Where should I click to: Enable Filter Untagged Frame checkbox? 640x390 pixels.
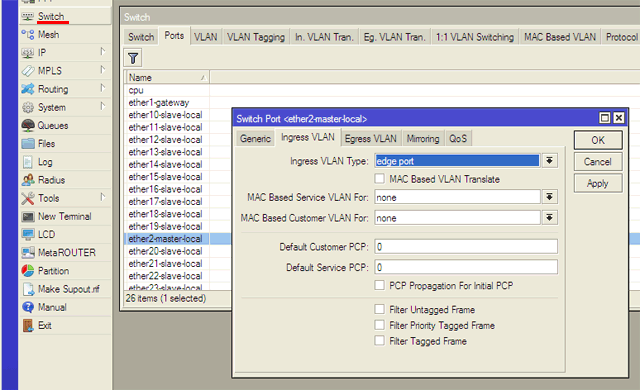[x=380, y=309]
